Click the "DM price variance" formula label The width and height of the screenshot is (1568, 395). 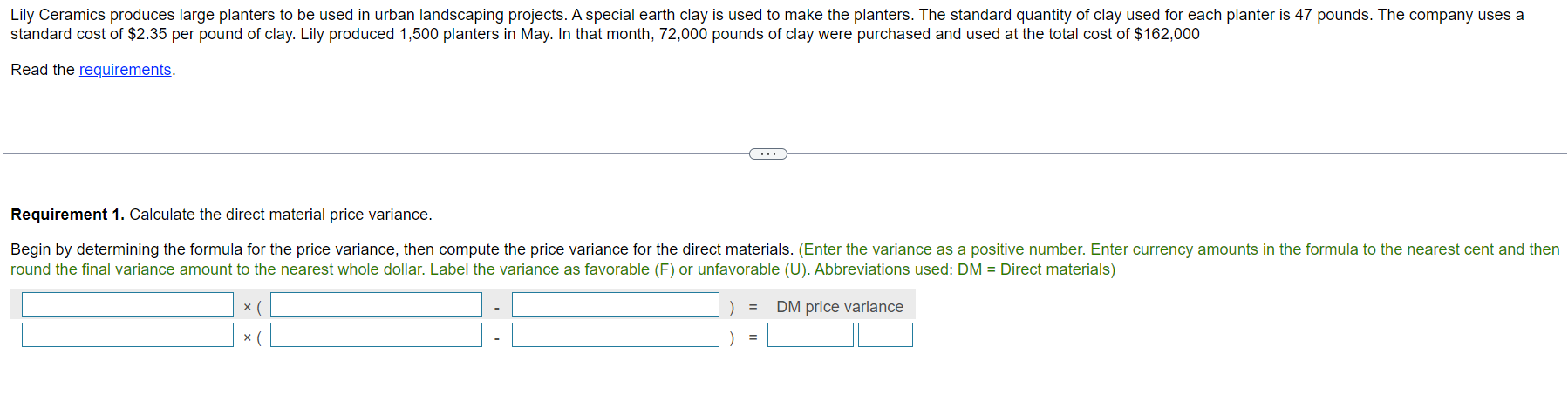pos(840,307)
